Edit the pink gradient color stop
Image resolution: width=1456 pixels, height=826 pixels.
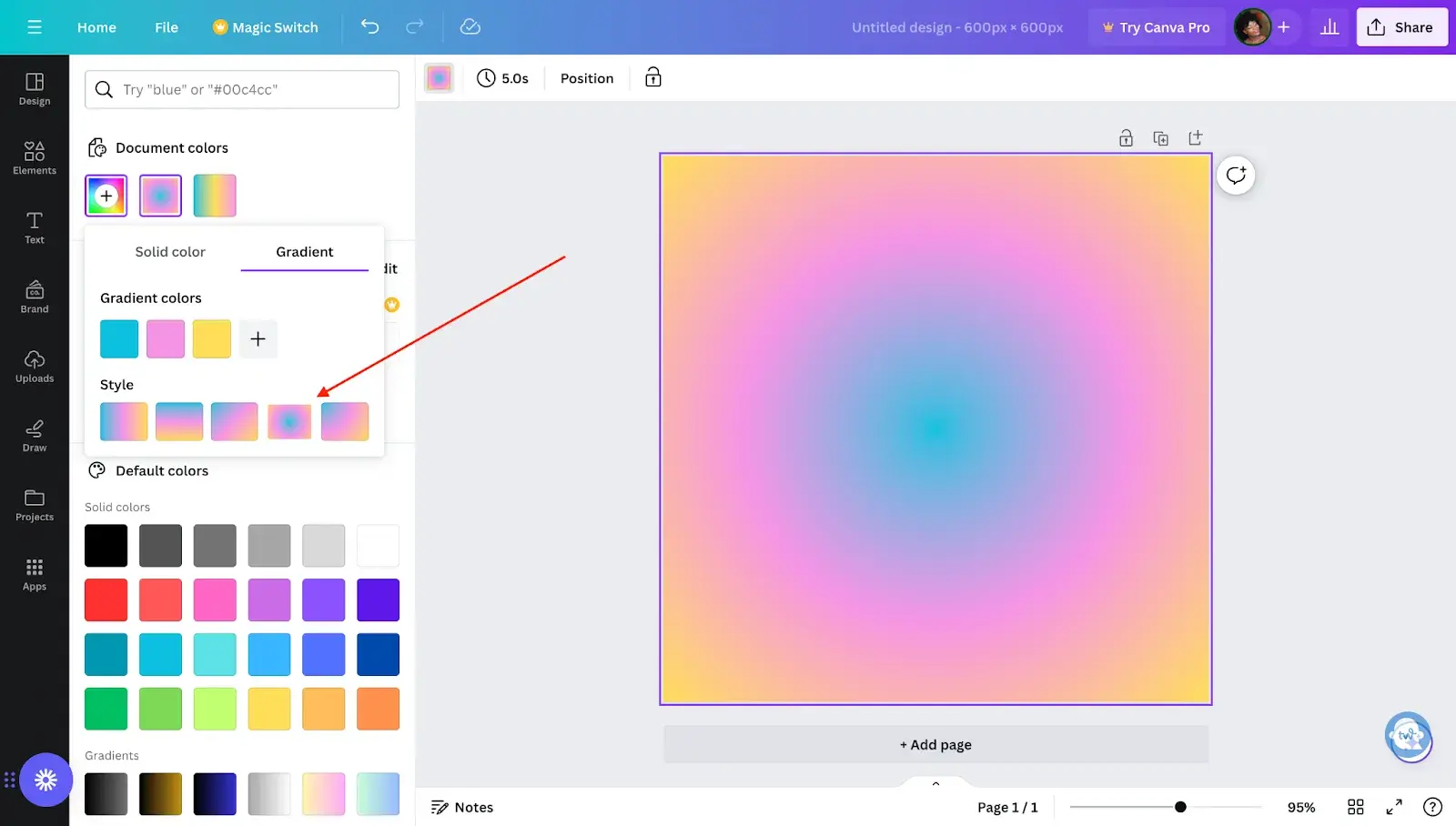coord(166,339)
